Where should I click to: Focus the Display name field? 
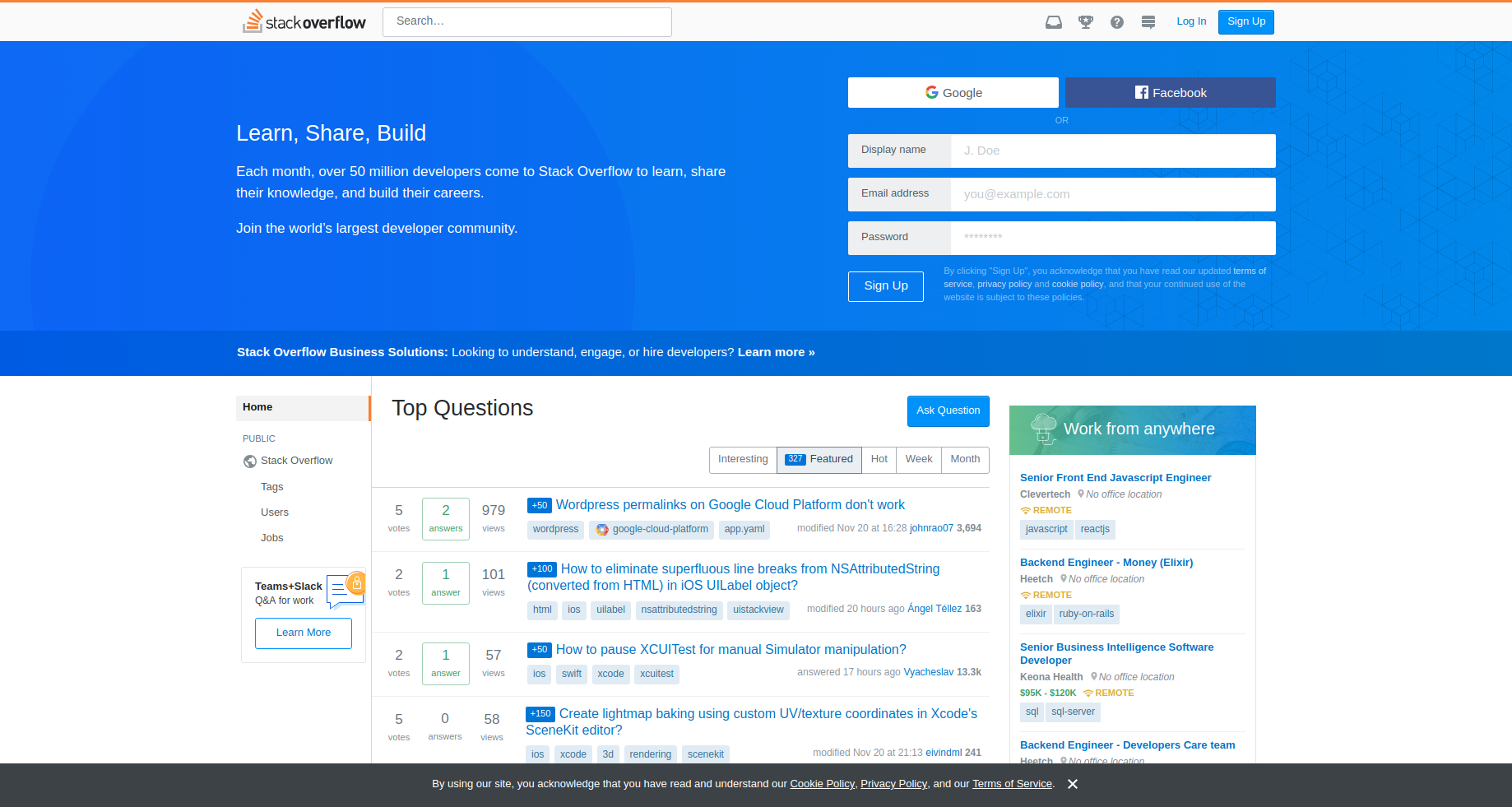[1113, 151]
